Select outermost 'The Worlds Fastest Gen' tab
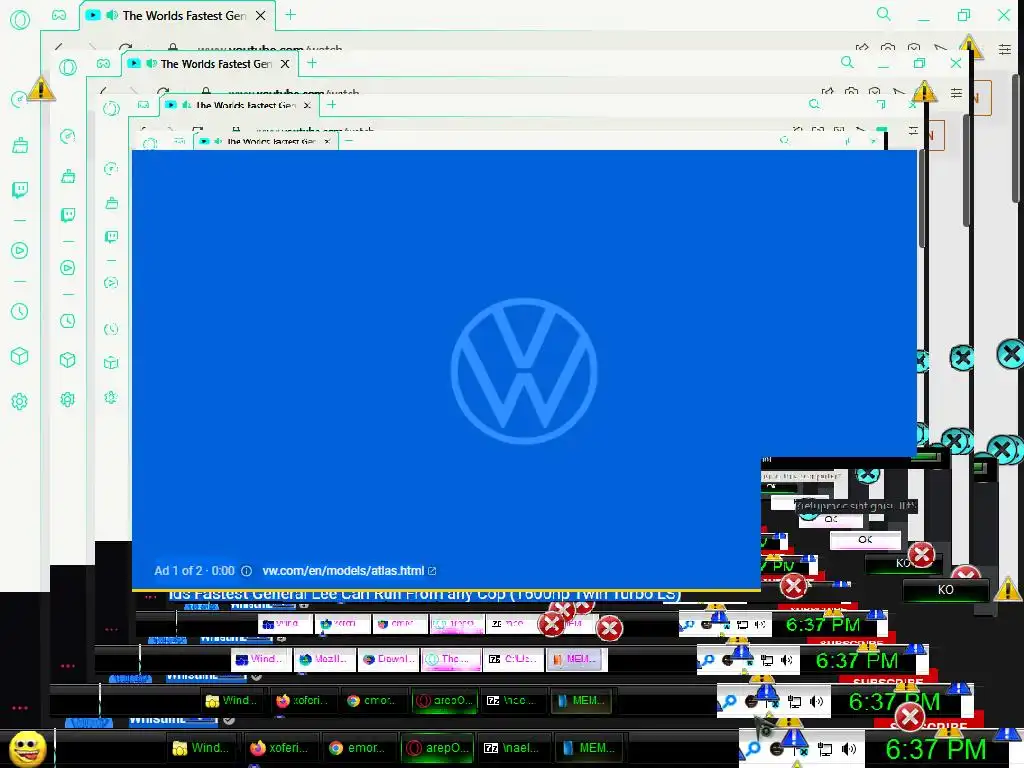 tap(177, 15)
